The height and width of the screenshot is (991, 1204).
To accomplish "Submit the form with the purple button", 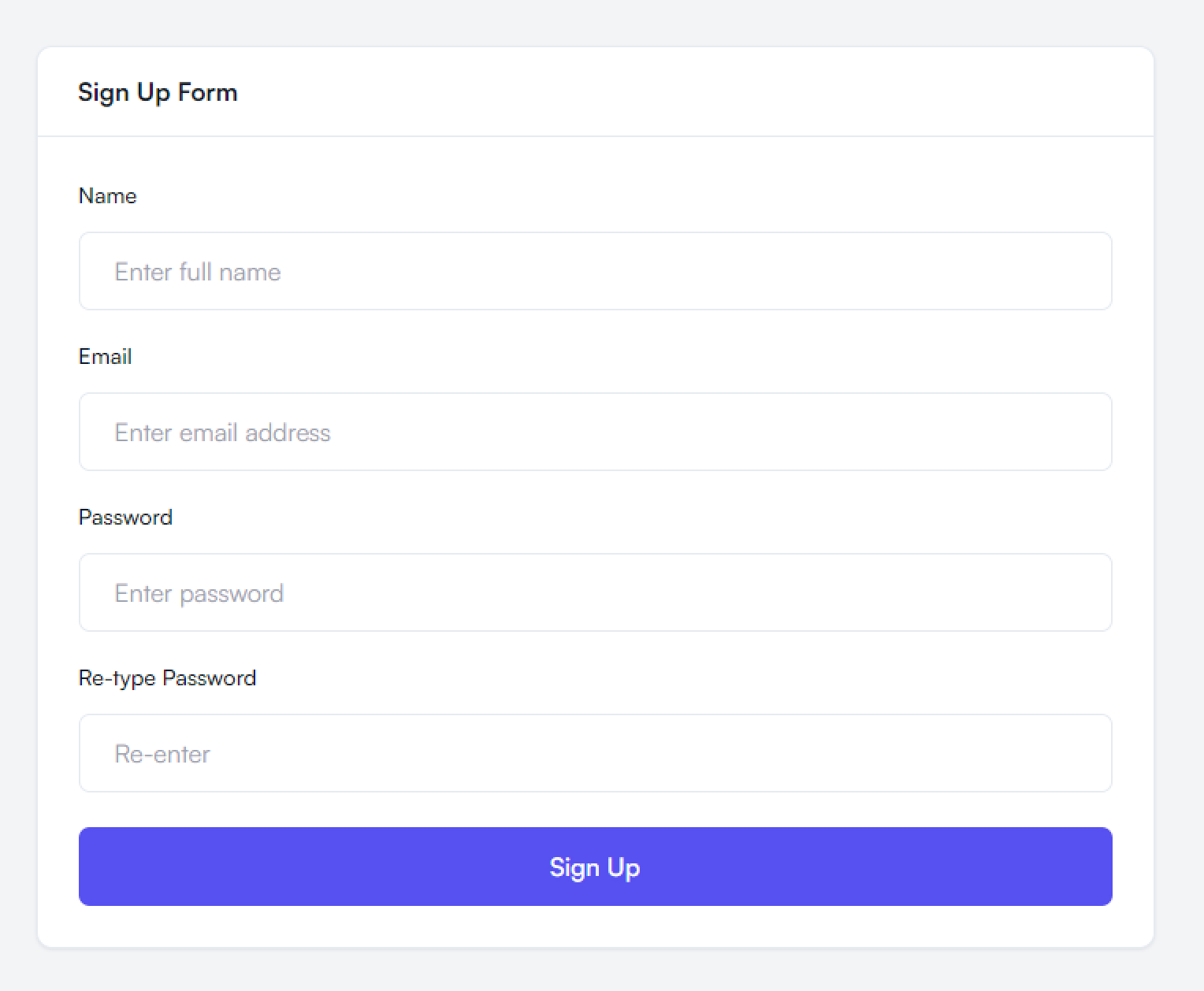I will click(x=595, y=867).
